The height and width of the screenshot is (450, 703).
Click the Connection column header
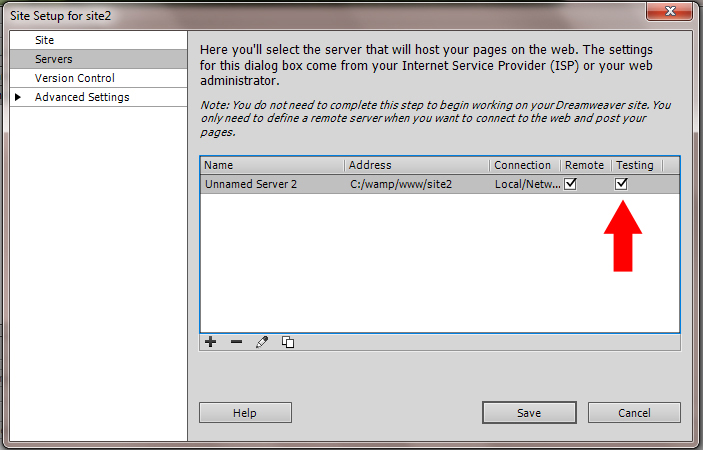pyautogui.click(x=525, y=165)
